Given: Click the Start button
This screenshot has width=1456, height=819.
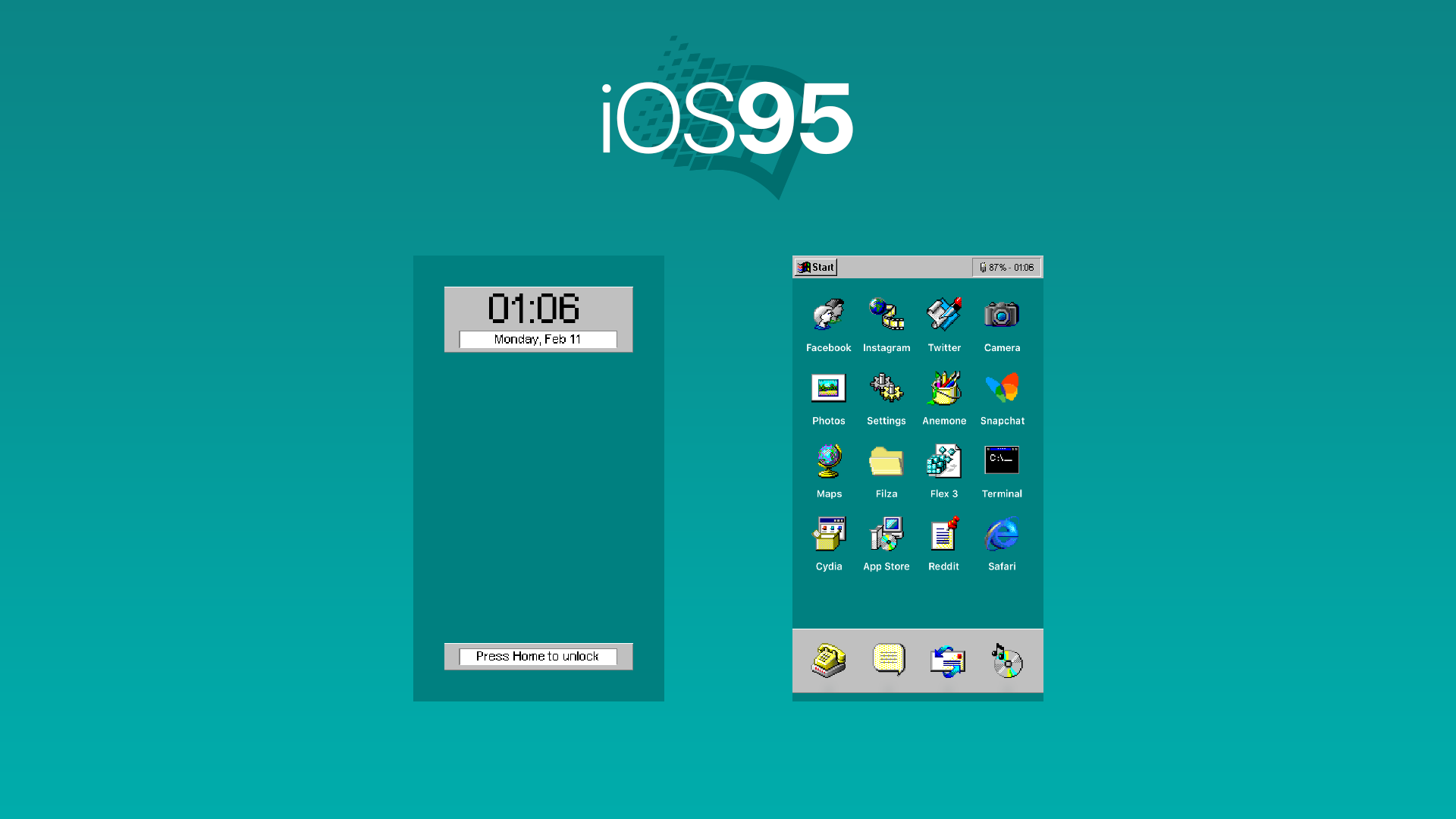Looking at the screenshot, I should 816,267.
